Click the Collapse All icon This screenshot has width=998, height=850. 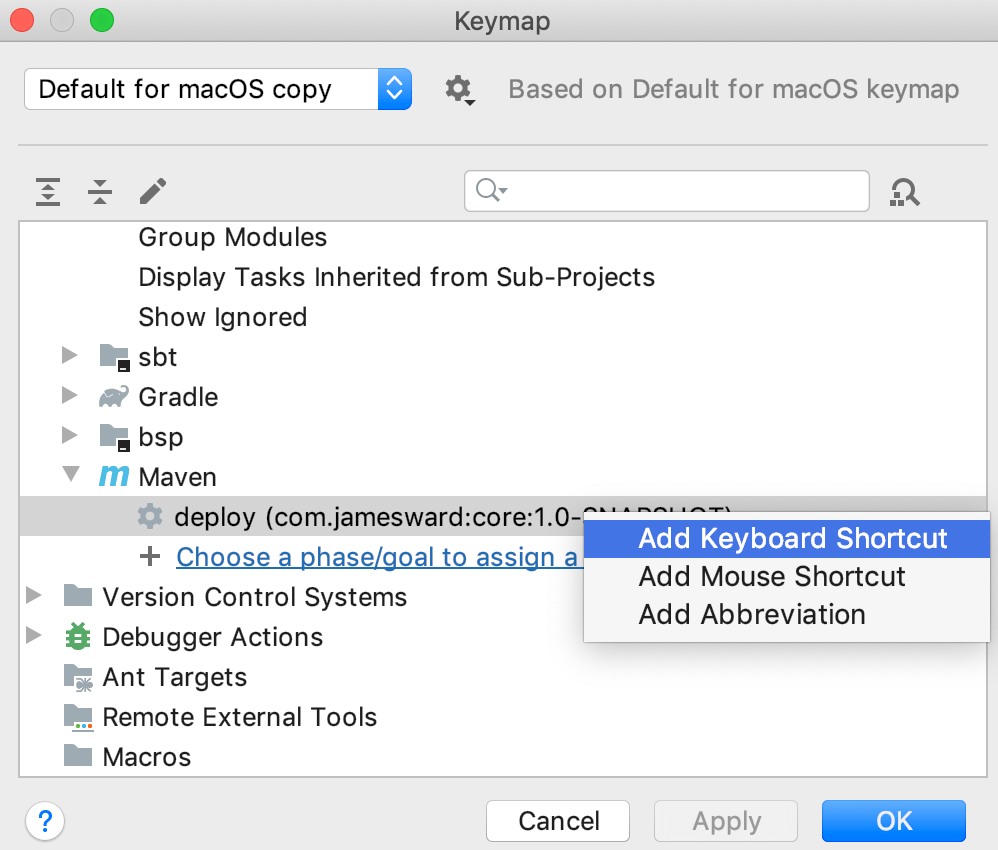click(100, 191)
